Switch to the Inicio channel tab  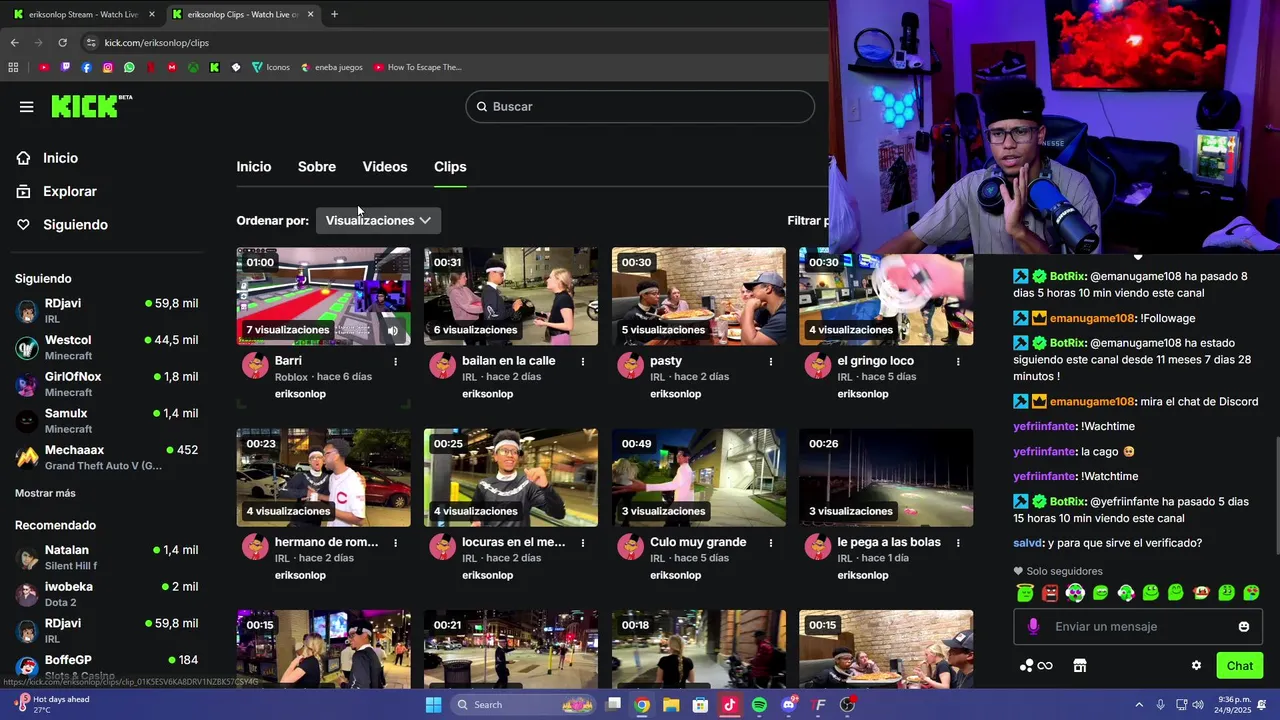pos(254,167)
